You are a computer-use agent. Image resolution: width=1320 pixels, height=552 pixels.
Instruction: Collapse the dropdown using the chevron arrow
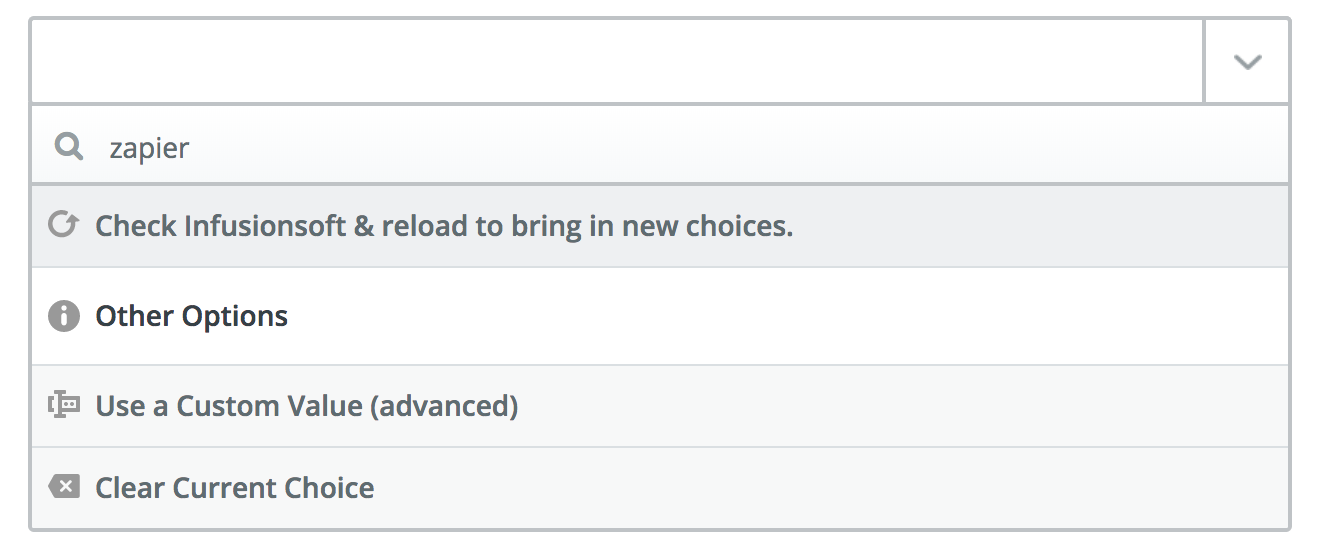(1247, 62)
